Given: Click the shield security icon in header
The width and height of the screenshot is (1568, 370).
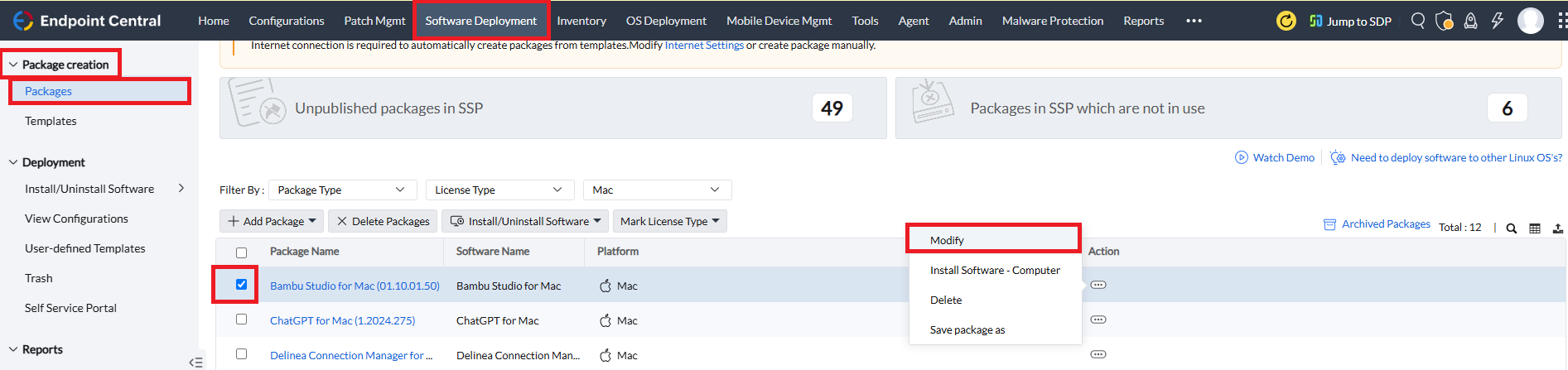Looking at the screenshot, I should [x=1444, y=21].
